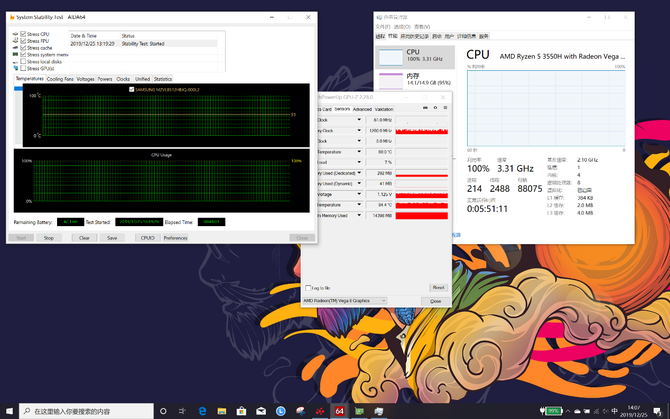The image size is (670, 419).
Task: Open File Explorer from the taskbar
Action: point(222,411)
